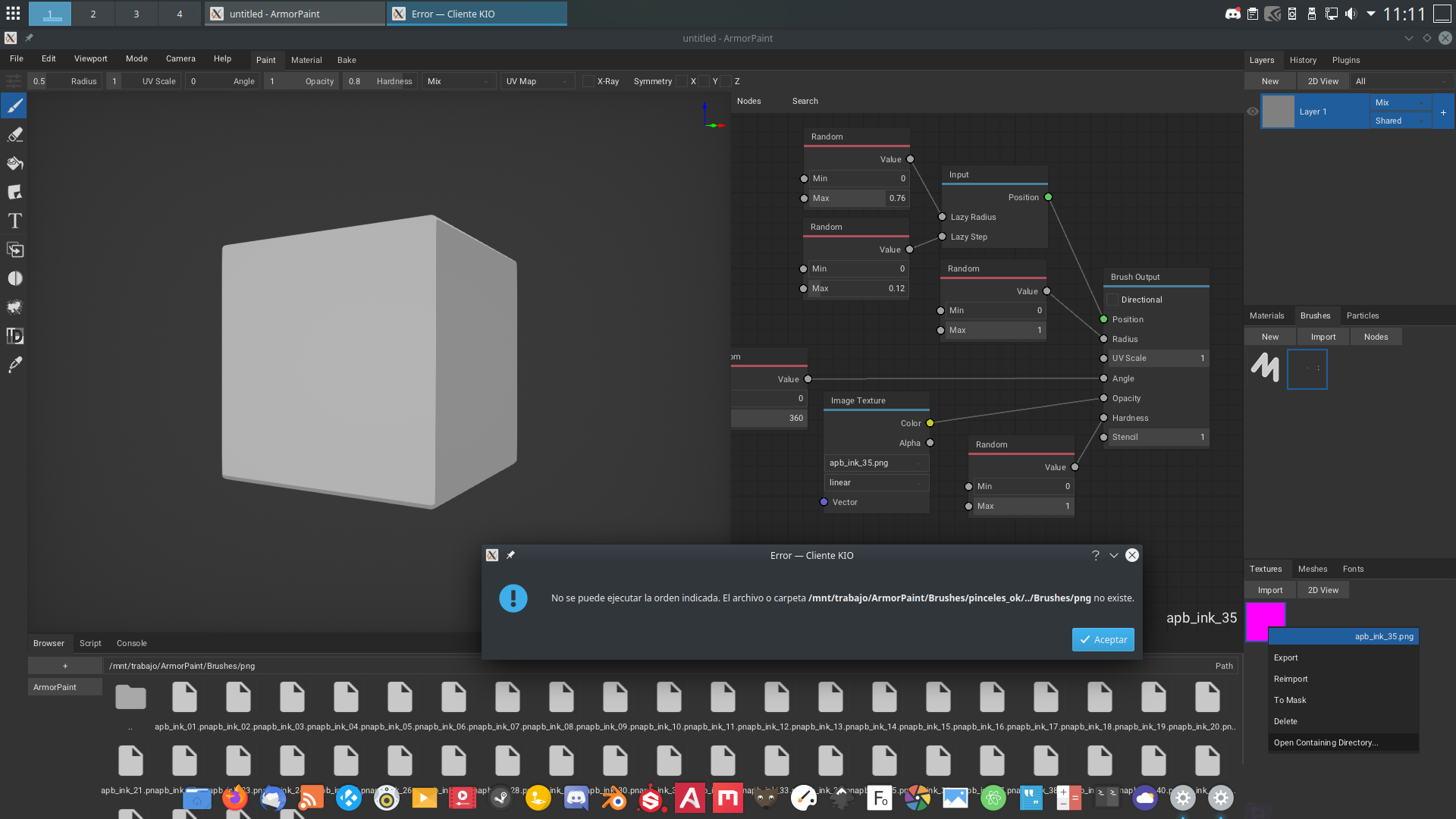
Task: Select the Clone tool
Action: pyautogui.click(x=14, y=249)
